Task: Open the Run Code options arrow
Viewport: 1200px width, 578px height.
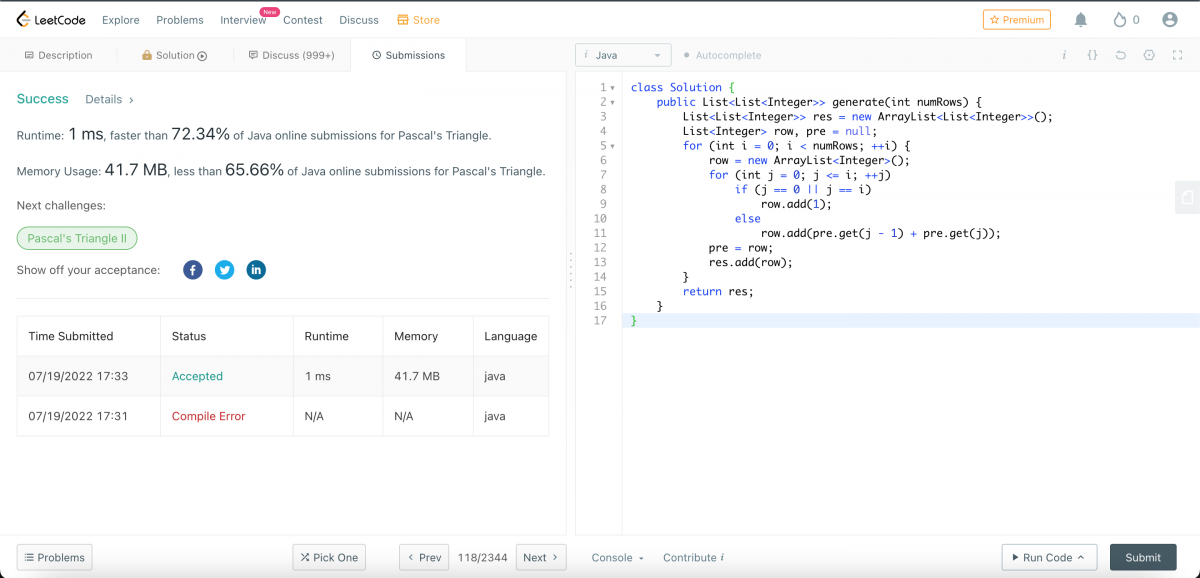Action: point(1081,558)
